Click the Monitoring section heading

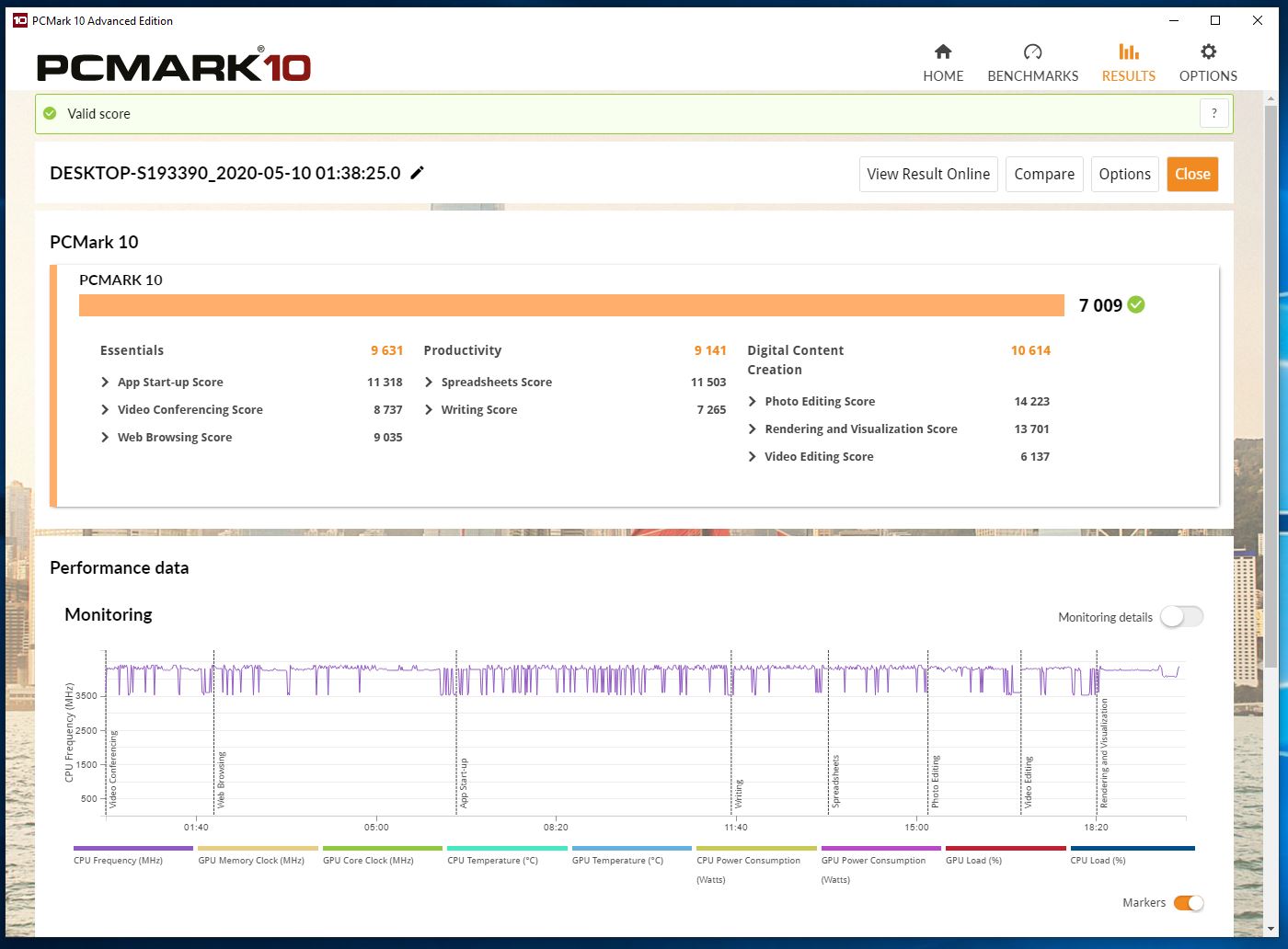pyautogui.click(x=109, y=614)
